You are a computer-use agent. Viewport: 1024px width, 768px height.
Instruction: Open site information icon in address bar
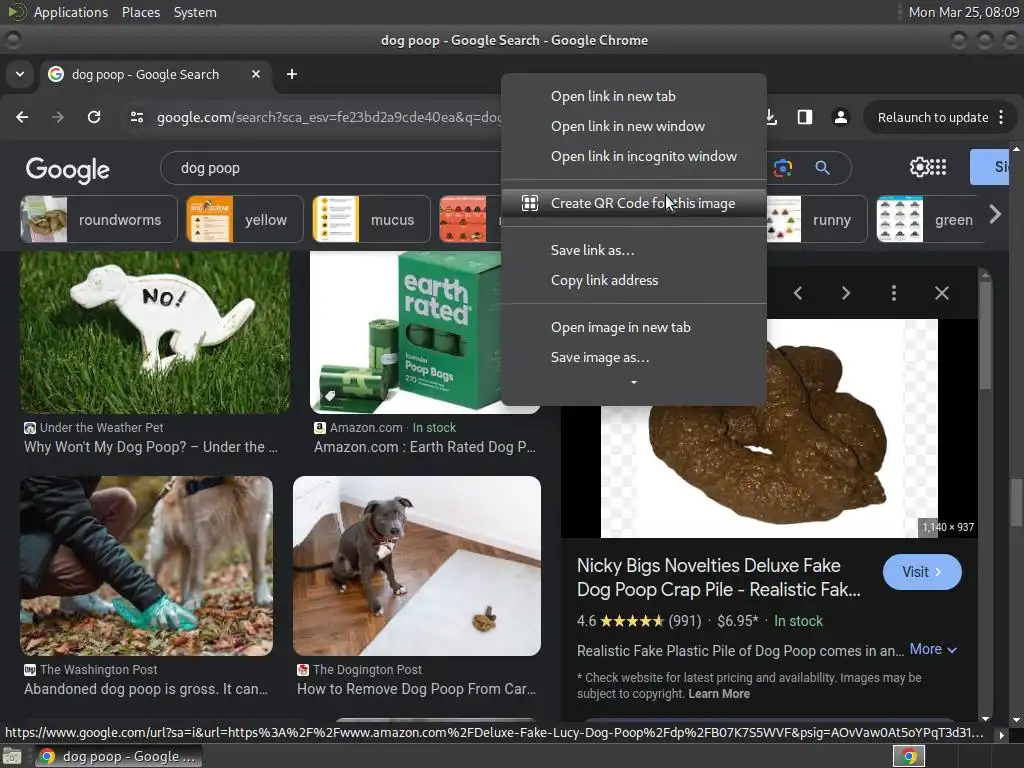(x=136, y=117)
